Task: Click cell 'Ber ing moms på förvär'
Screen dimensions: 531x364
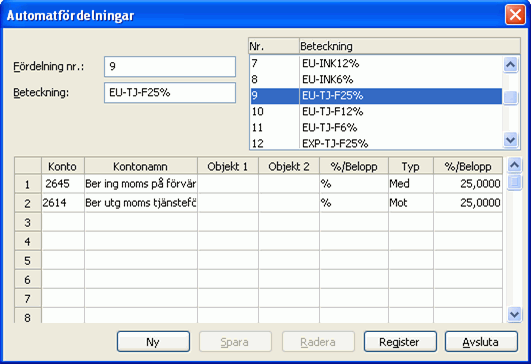Action: (x=141, y=184)
